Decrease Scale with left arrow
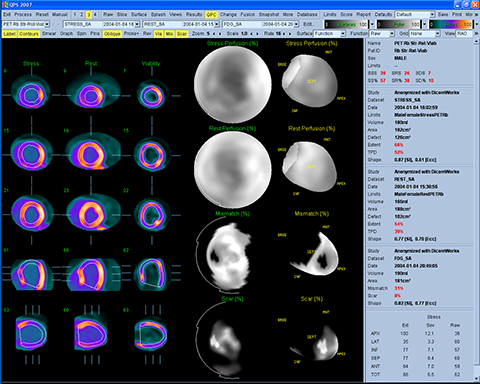The width and height of the screenshot is (480, 384). [x=252, y=34]
